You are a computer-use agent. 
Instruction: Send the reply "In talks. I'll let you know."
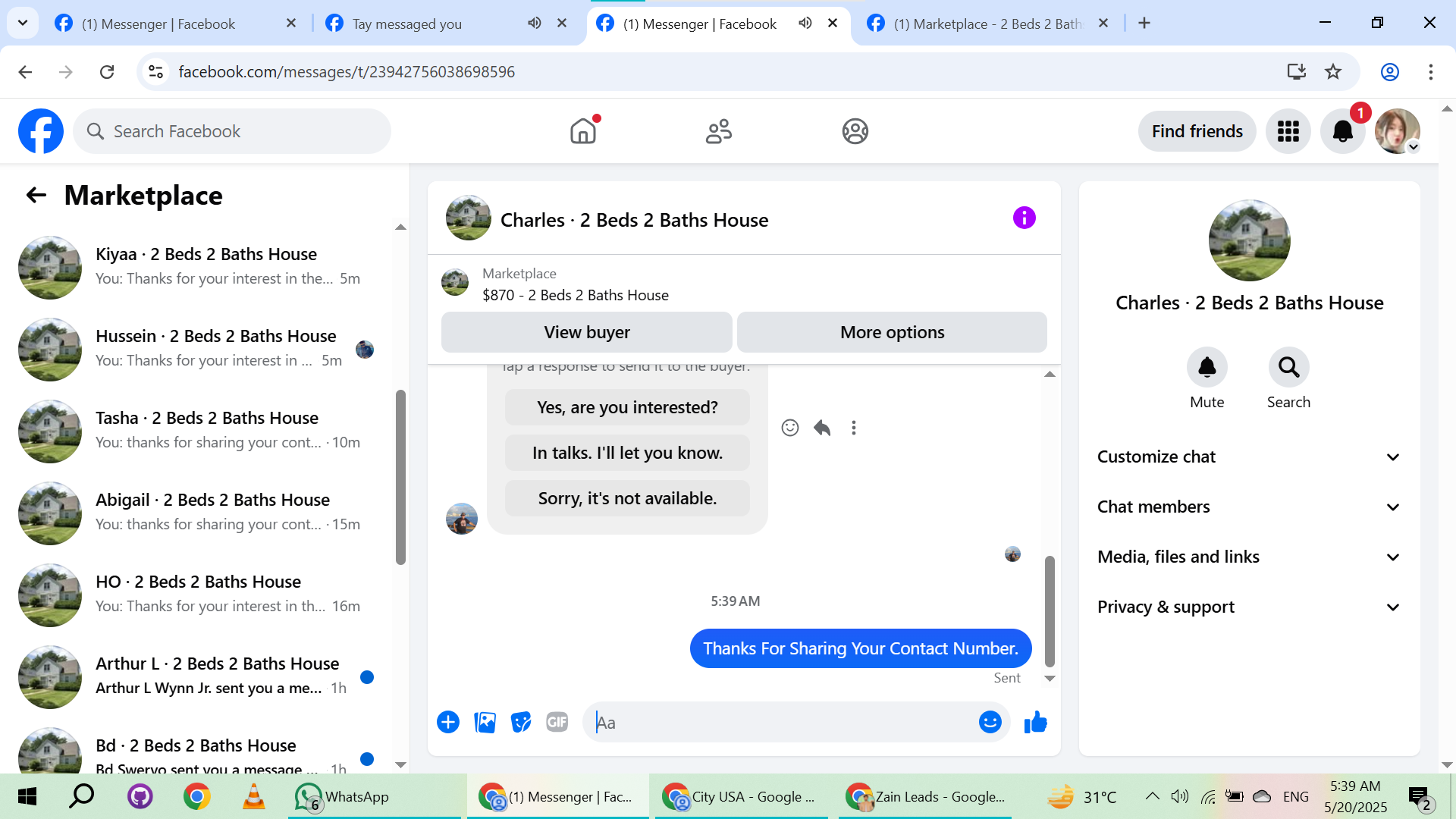627,453
